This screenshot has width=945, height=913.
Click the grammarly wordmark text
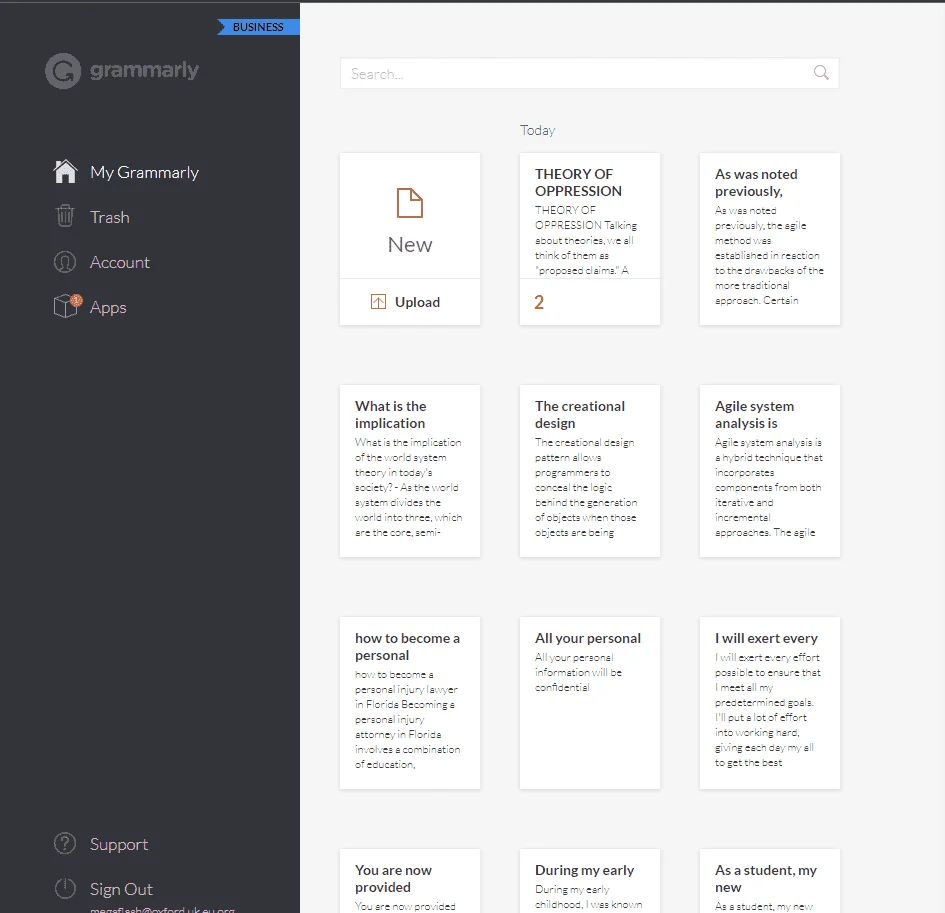(144, 70)
